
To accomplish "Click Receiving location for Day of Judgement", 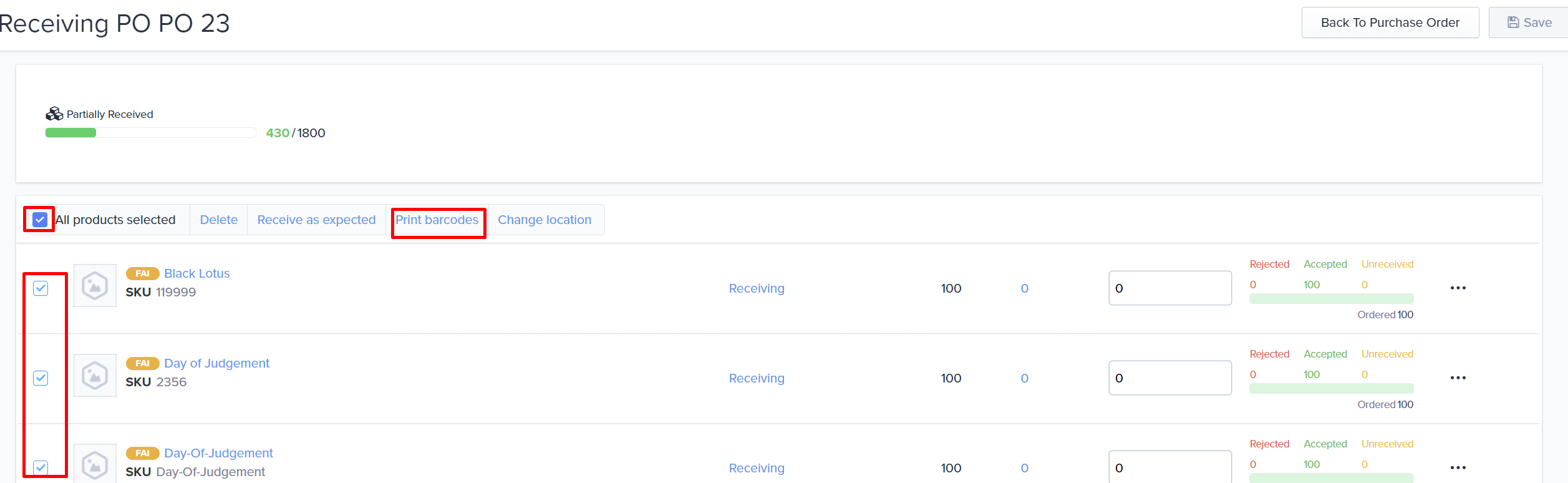I will point(757,378).
